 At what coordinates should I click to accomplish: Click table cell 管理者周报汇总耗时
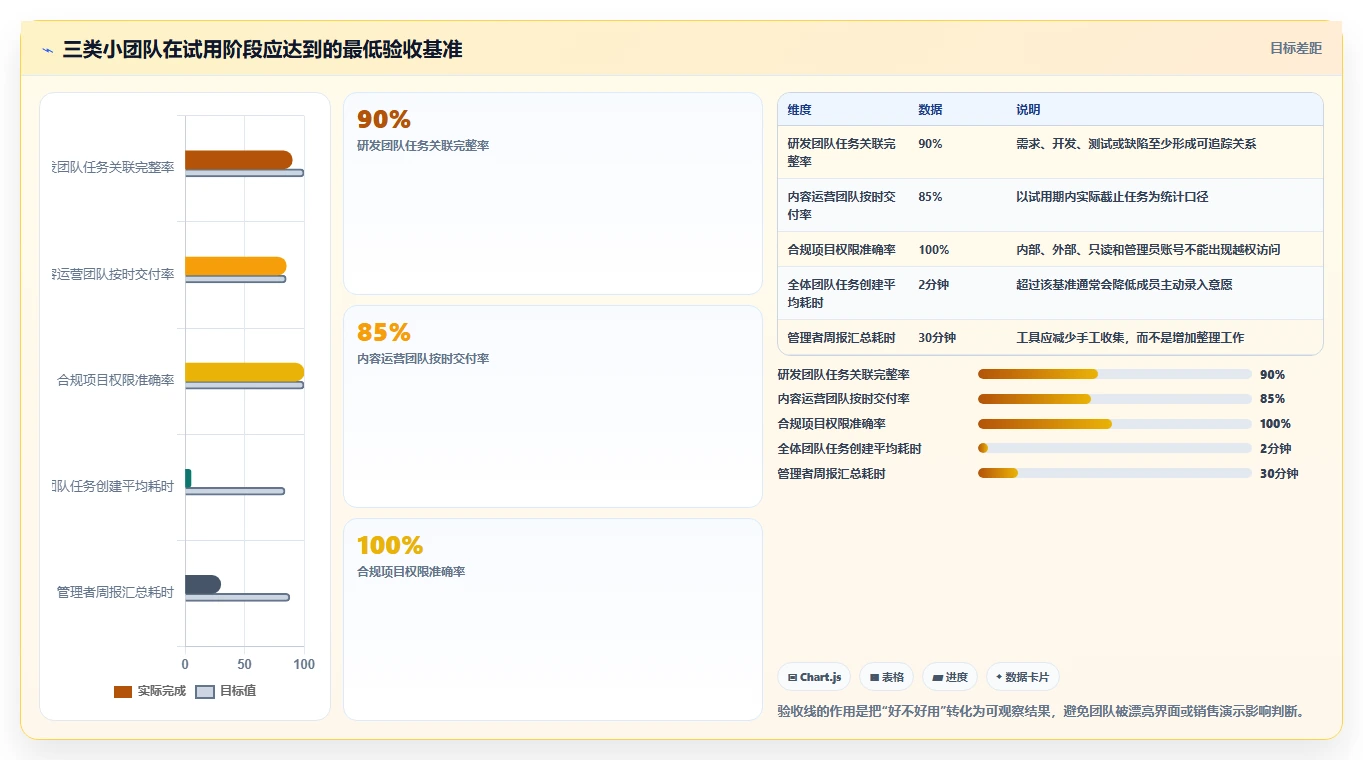pos(842,337)
